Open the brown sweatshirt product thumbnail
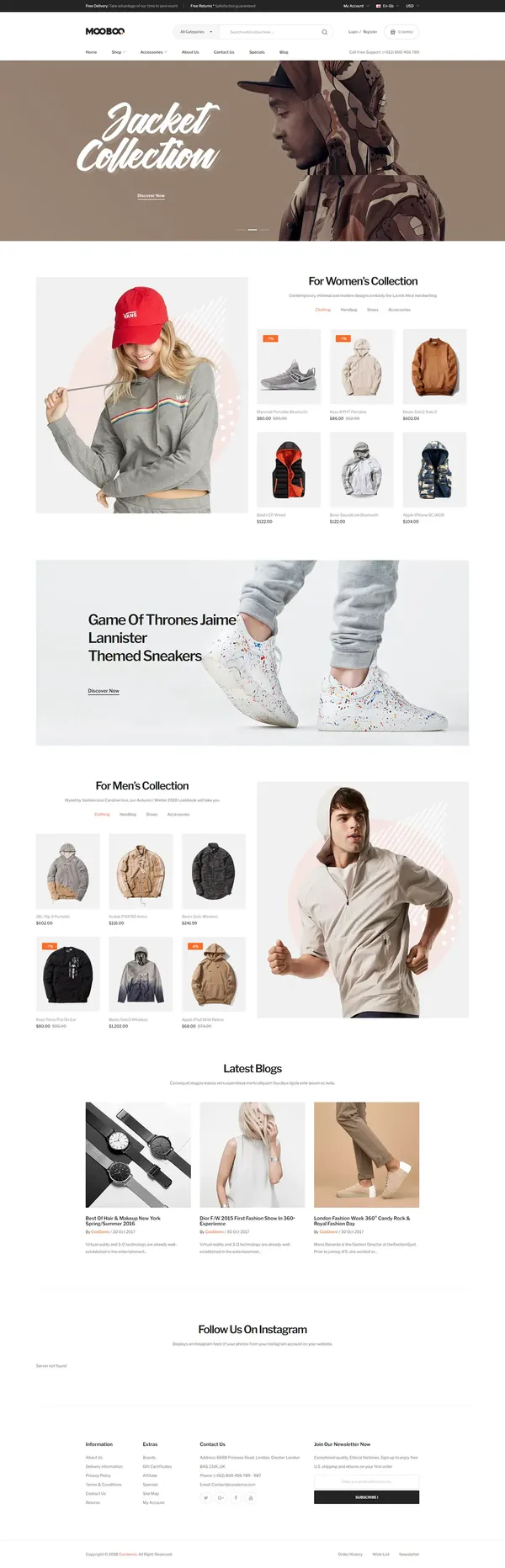This screenshot has width=505, height=1568. [x=435, y=367]
